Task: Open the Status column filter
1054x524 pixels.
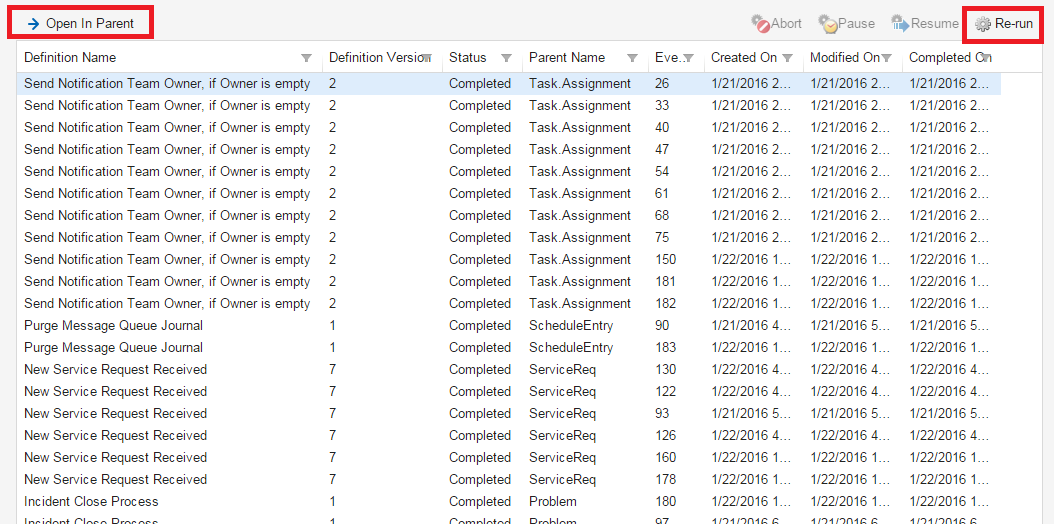Action: pos(506,58)
